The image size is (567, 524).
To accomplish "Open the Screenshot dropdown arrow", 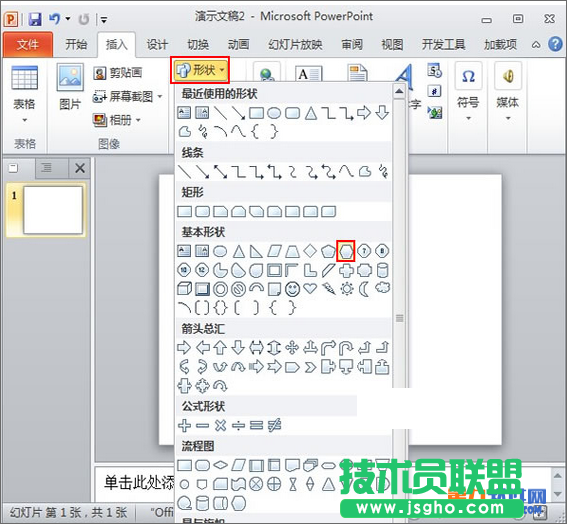I will pos(159,97).
